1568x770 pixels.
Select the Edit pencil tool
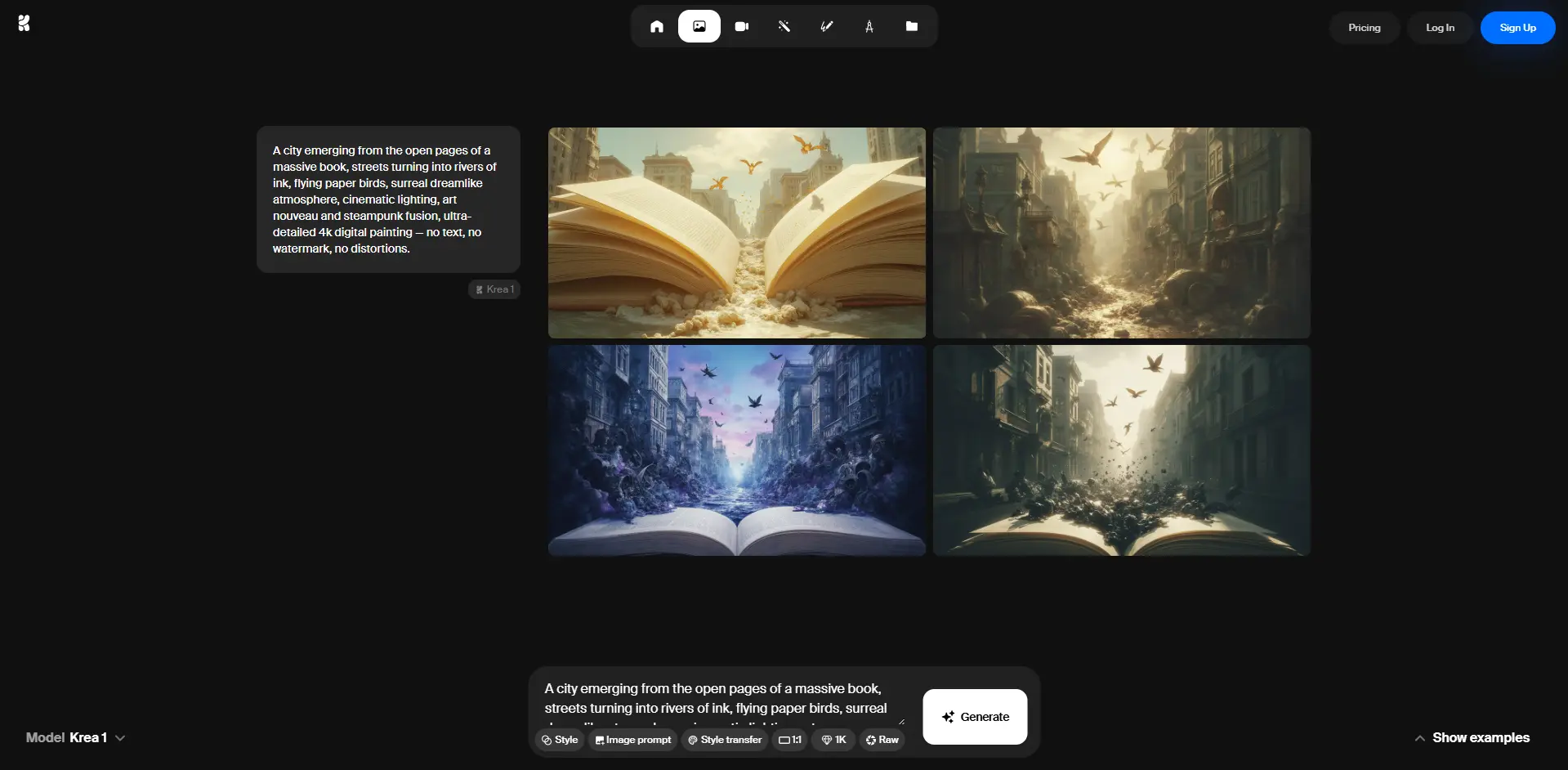[x=826, y=26]
